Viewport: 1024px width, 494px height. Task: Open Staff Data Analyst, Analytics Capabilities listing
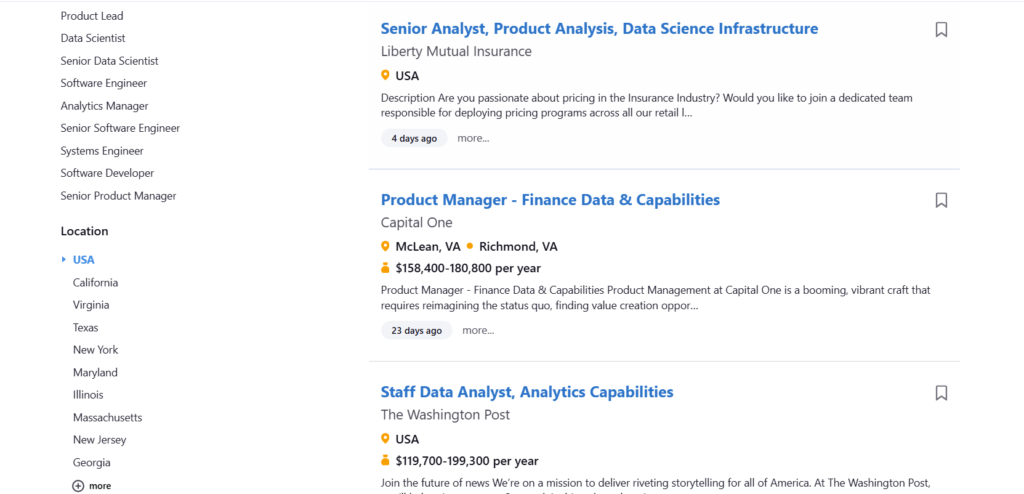[x=527, y=392]
